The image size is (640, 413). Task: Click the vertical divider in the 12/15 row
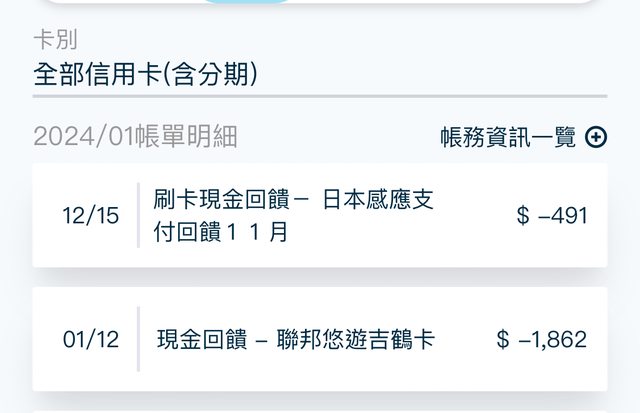138,215
